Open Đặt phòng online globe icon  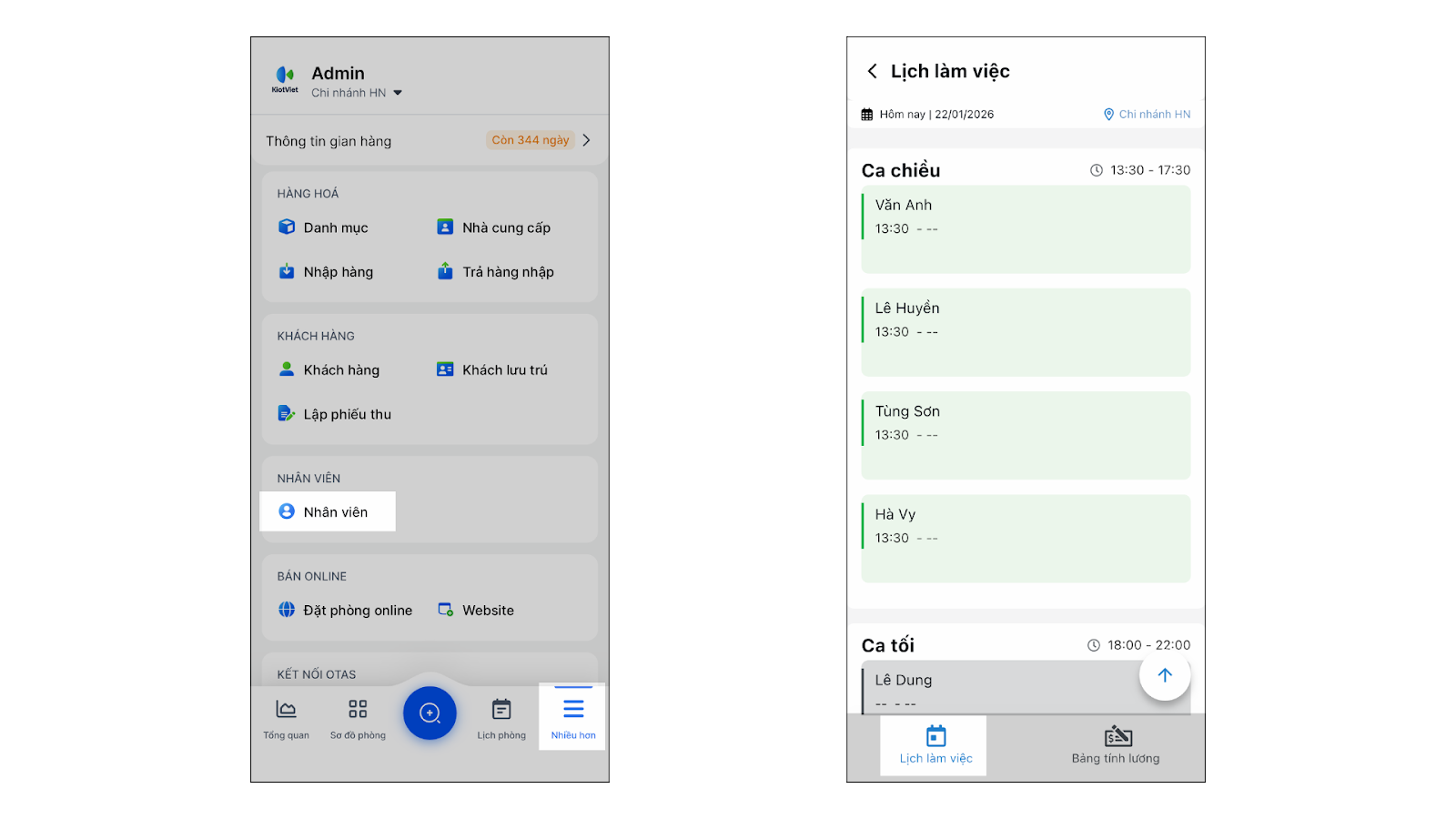pos(287,610)
